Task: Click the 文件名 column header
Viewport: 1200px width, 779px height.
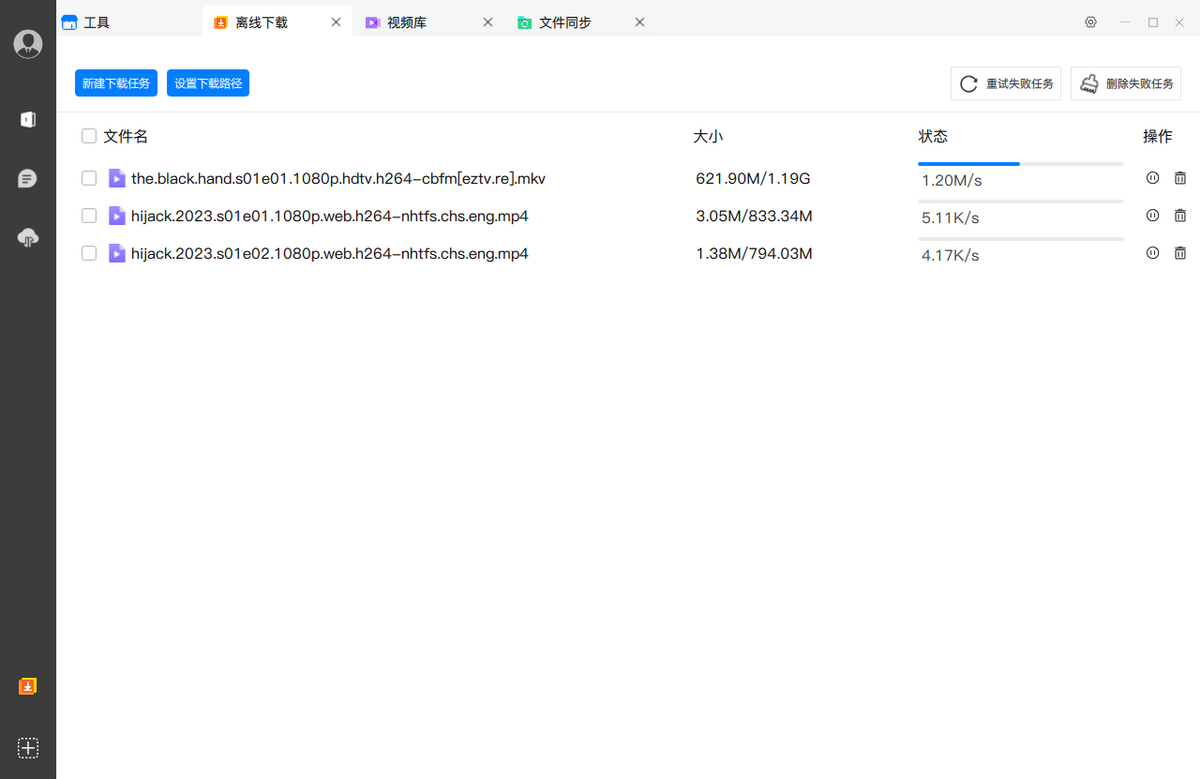Action: click(126, 136)
